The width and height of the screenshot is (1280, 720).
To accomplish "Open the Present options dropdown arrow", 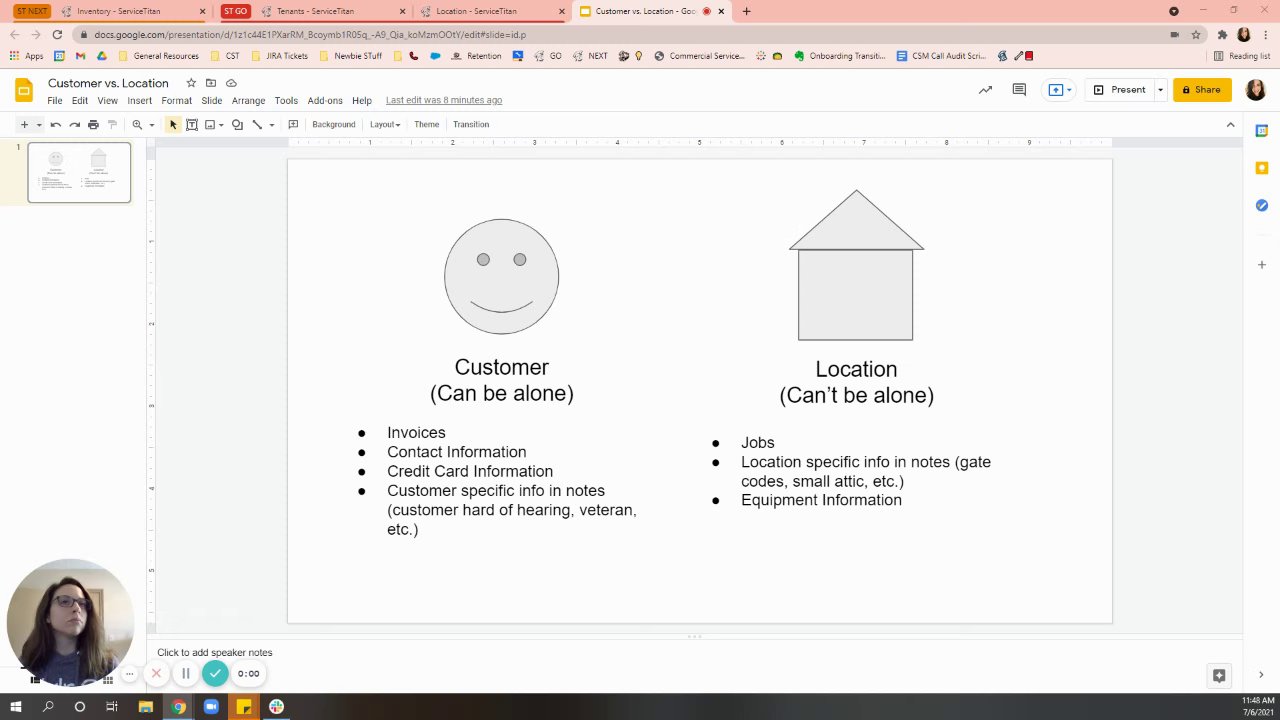I will [x=1160, y=90].
